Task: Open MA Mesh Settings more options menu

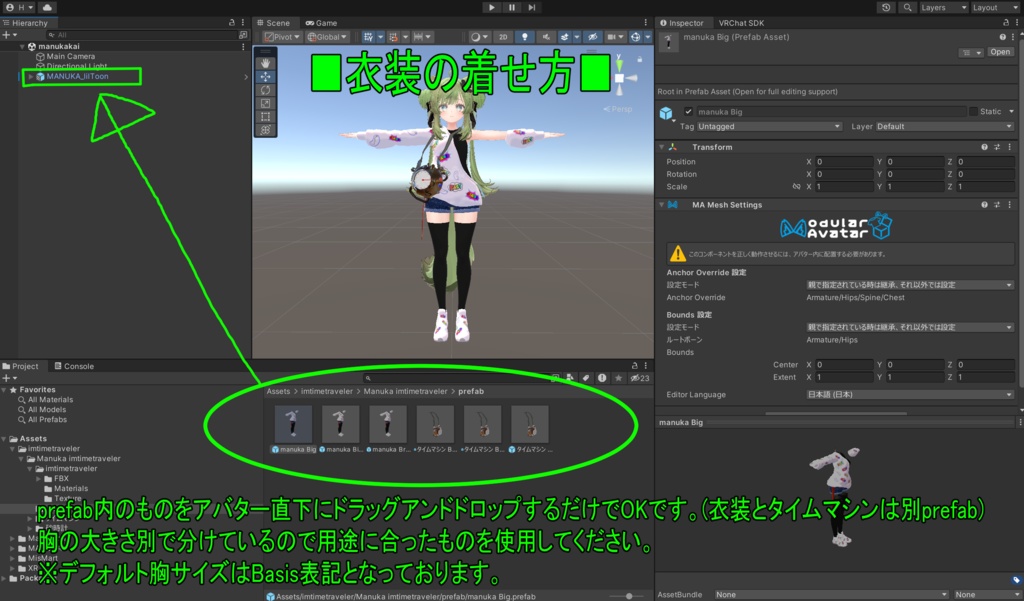Action: click(x=1010, y=204)
